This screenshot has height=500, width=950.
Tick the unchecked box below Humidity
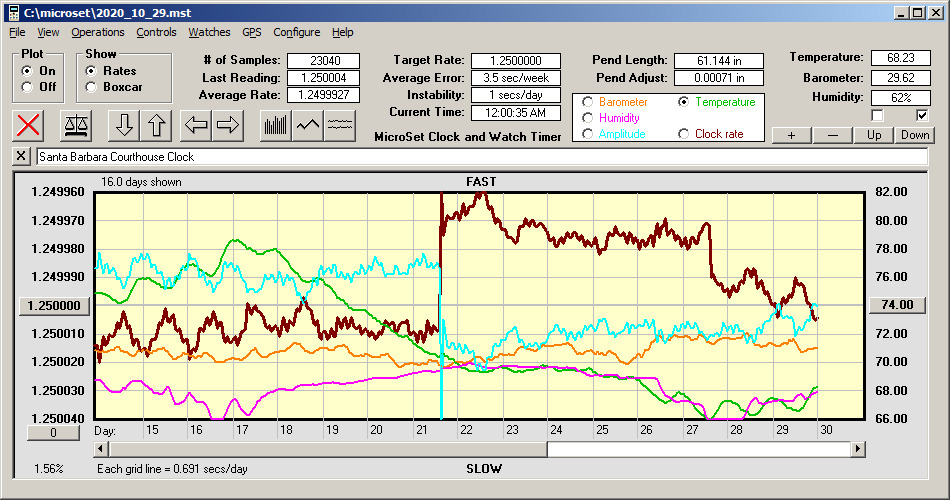click(x=878, y=115)
